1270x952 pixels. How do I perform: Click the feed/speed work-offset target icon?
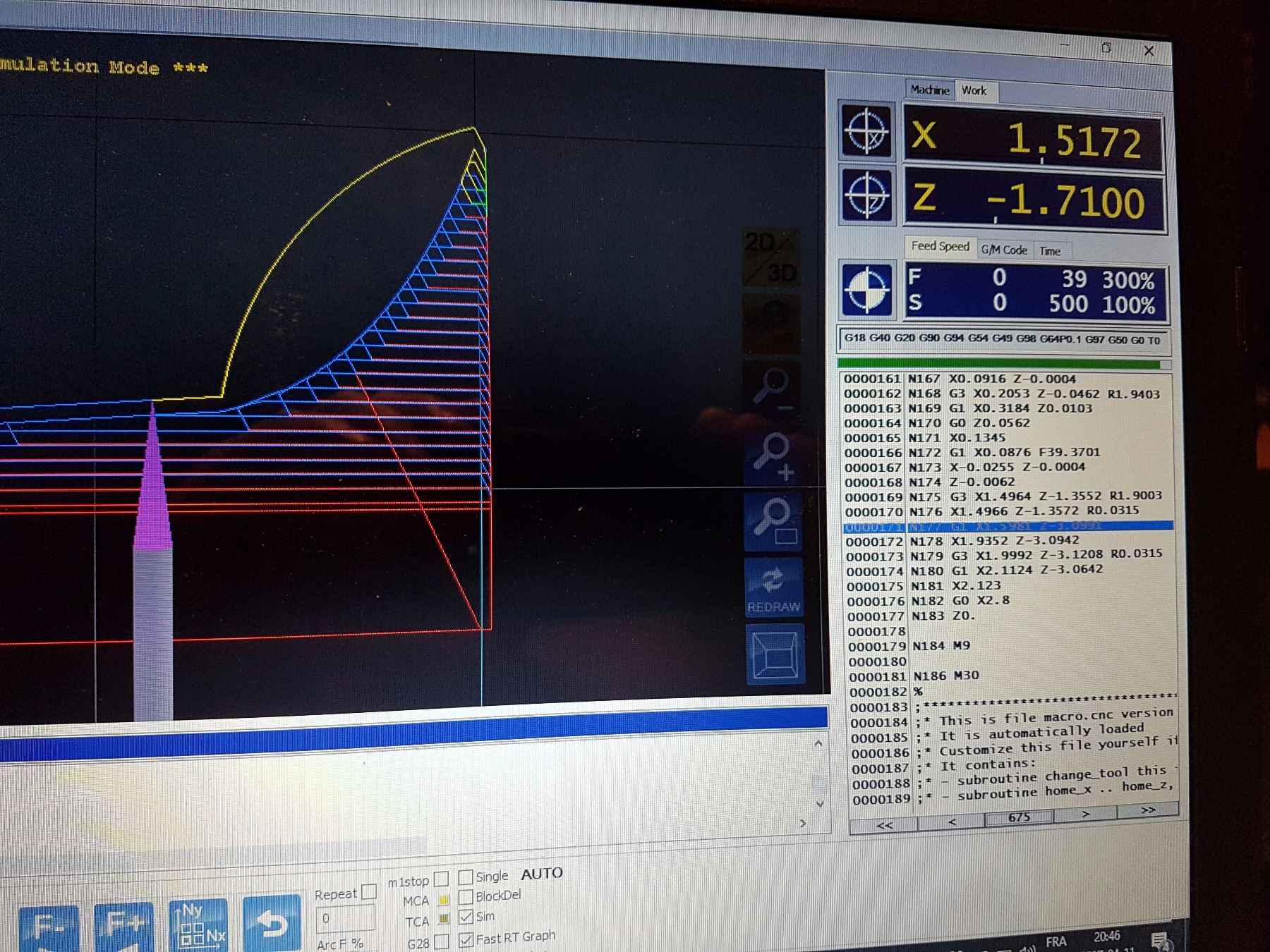[866, 289]
